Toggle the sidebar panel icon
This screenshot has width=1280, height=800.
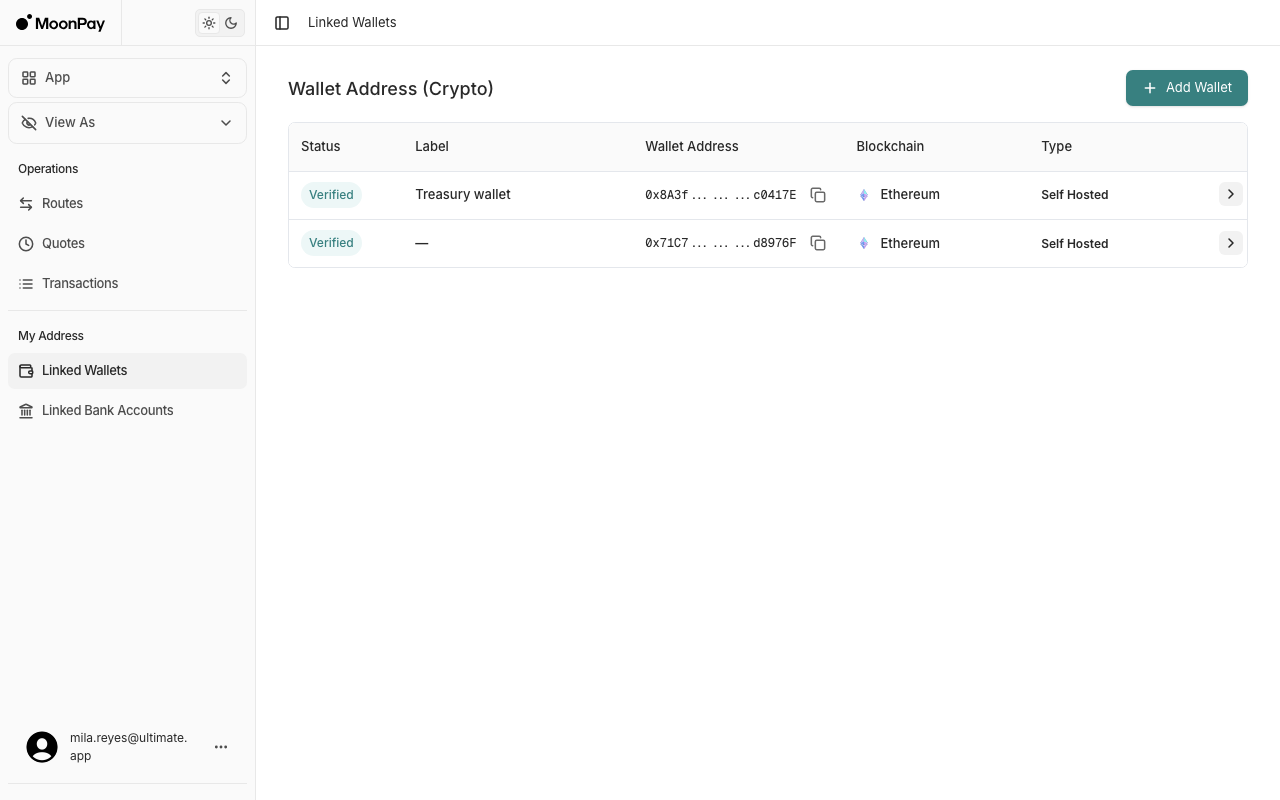282,23
